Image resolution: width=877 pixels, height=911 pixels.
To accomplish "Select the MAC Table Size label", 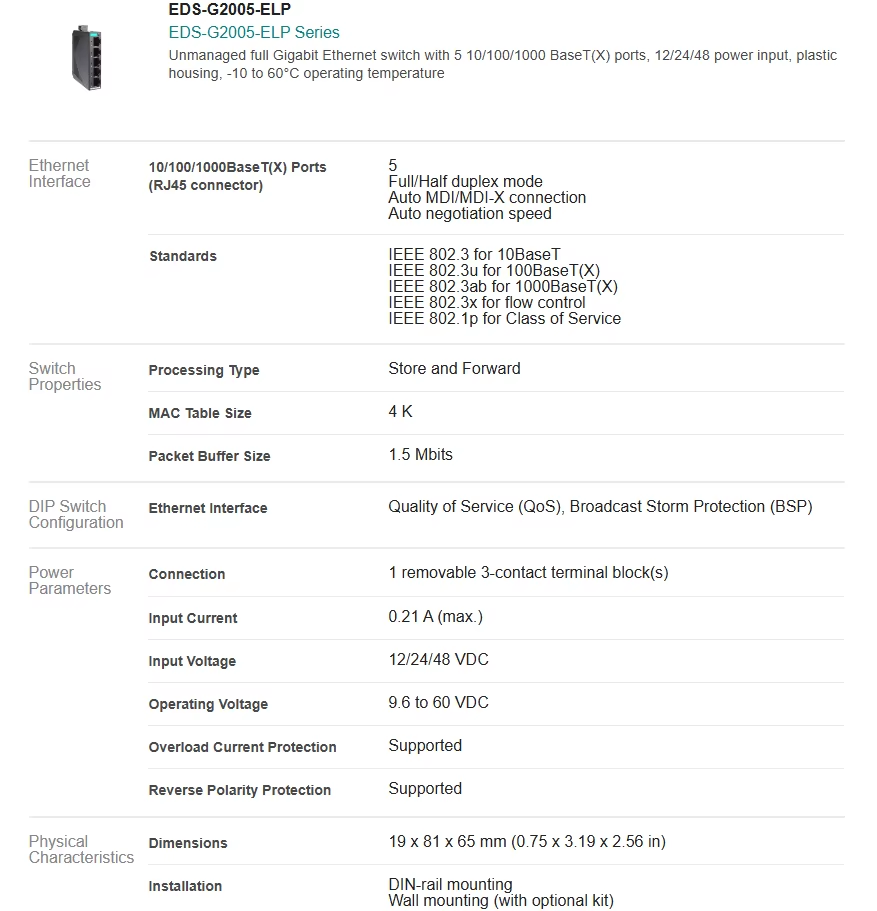I will [200, 413].
